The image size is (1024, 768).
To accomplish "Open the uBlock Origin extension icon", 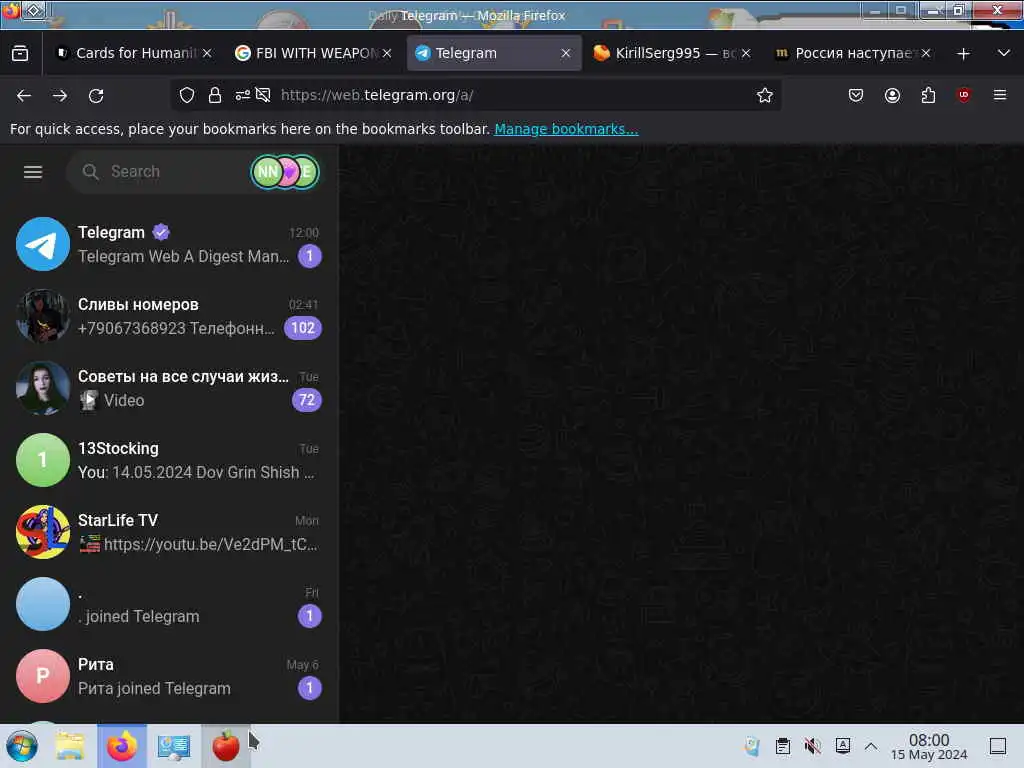I will point(964,95).
